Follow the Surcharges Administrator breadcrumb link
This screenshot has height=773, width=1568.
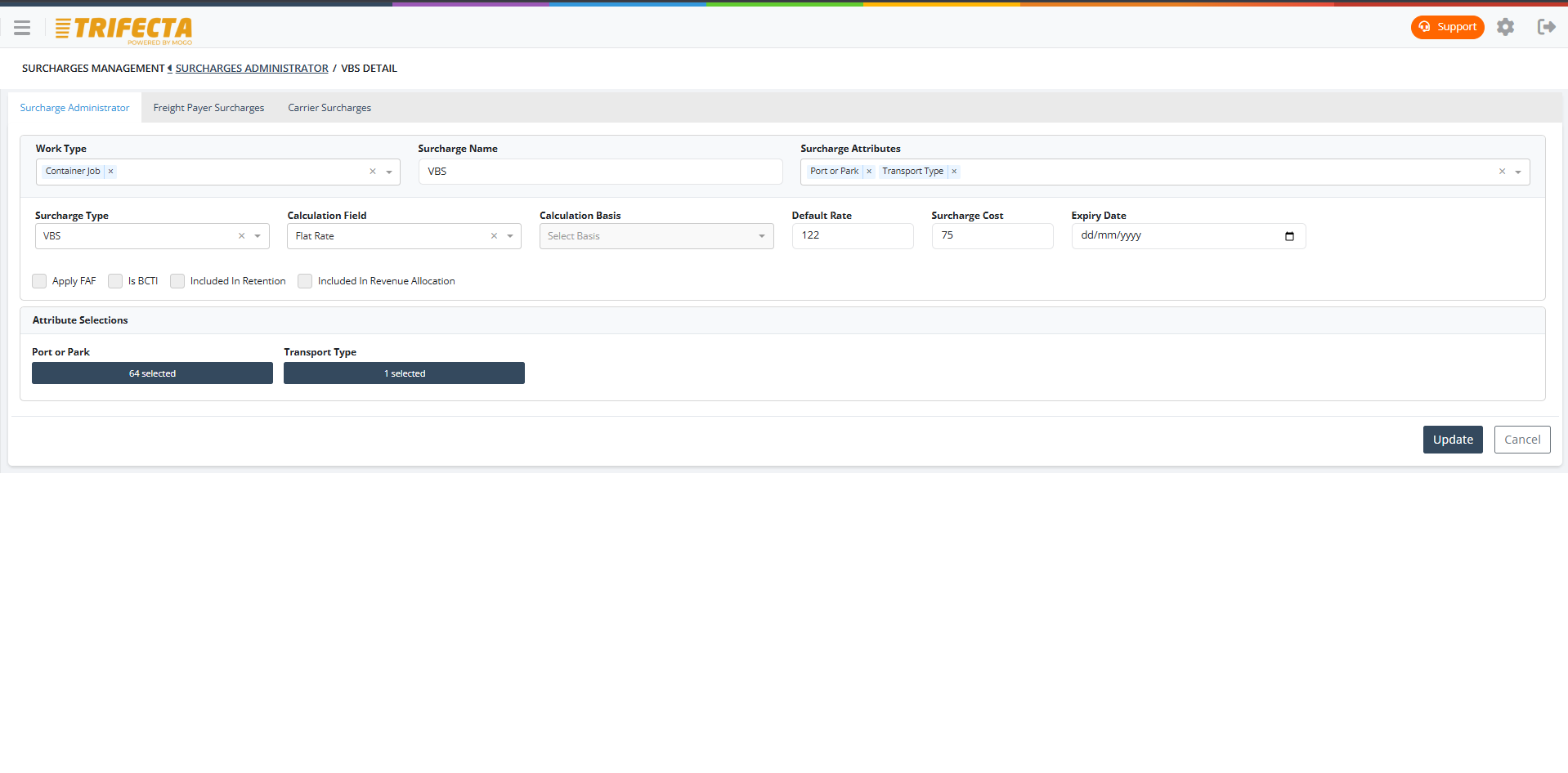tap(252, 69)
